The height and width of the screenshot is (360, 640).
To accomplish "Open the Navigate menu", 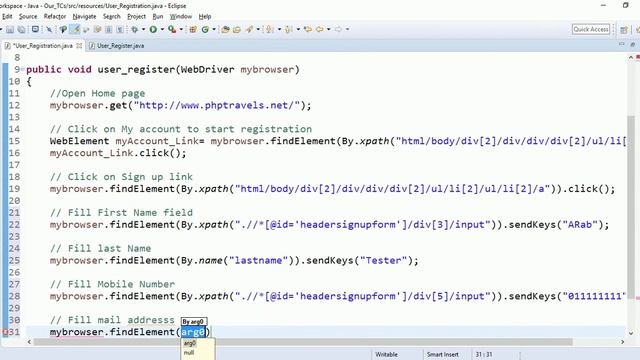I will 84,16.
